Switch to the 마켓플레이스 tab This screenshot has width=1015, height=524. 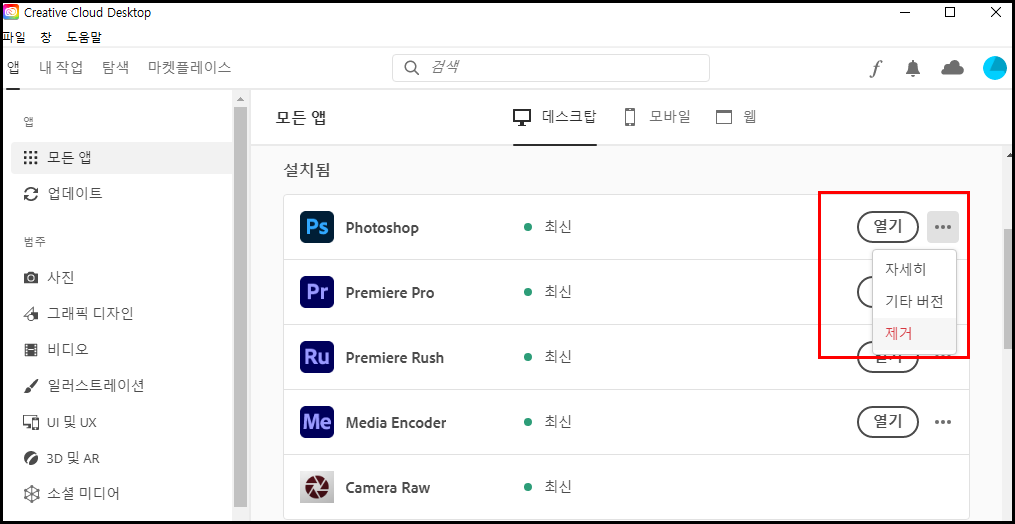(190, 67)
